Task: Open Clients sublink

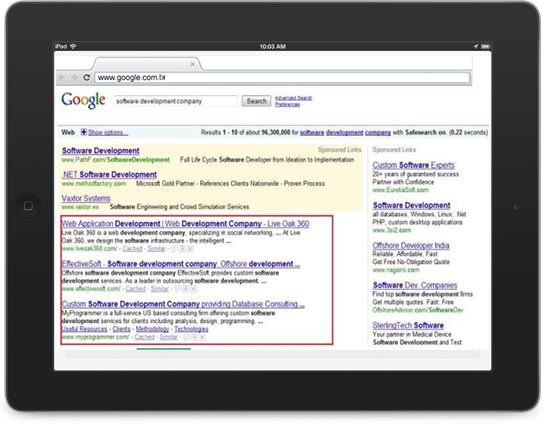Action: pos(121,329)
